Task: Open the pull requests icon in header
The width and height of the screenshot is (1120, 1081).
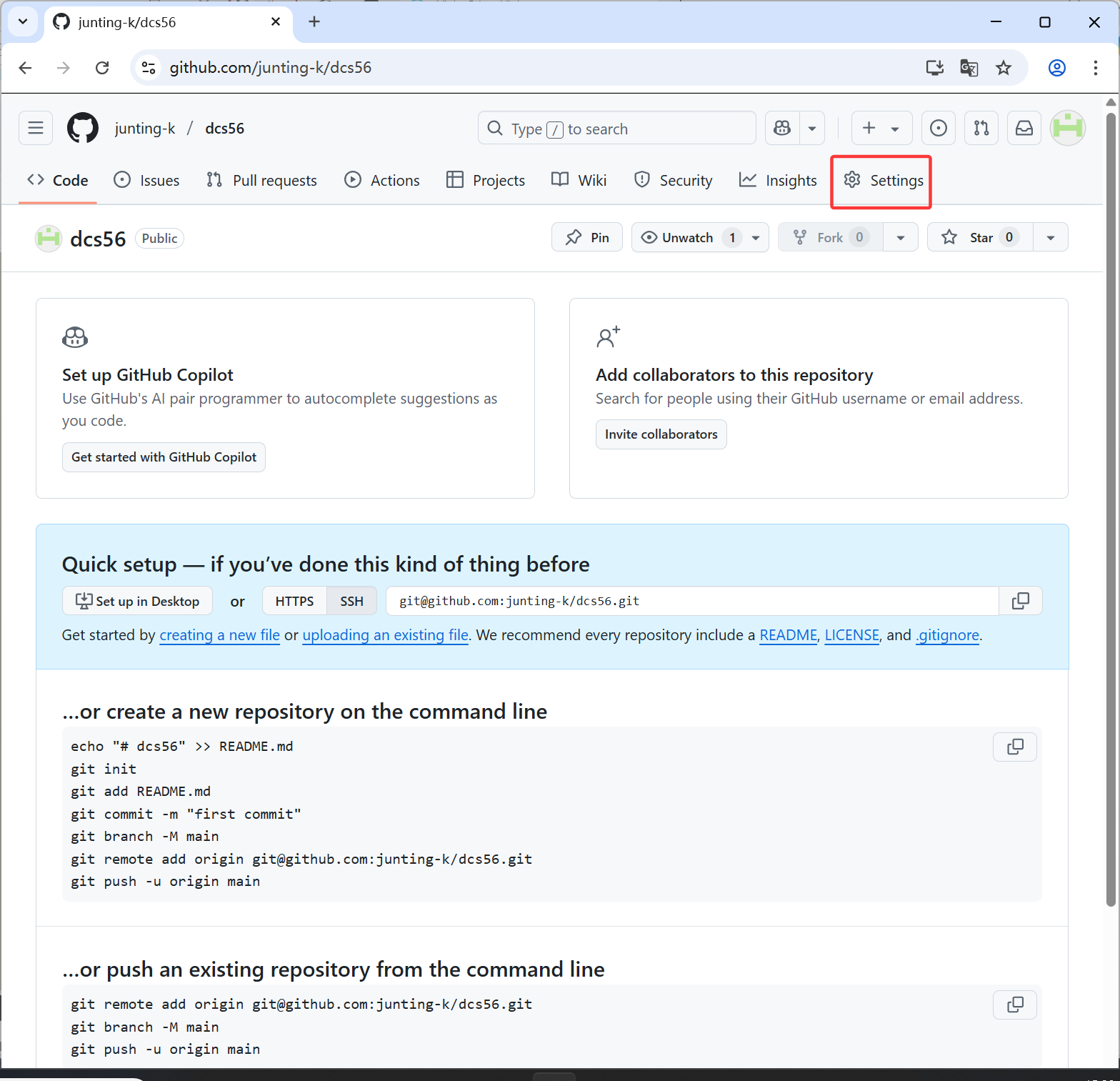Action: pyautogui.click(x=981, y=129)
